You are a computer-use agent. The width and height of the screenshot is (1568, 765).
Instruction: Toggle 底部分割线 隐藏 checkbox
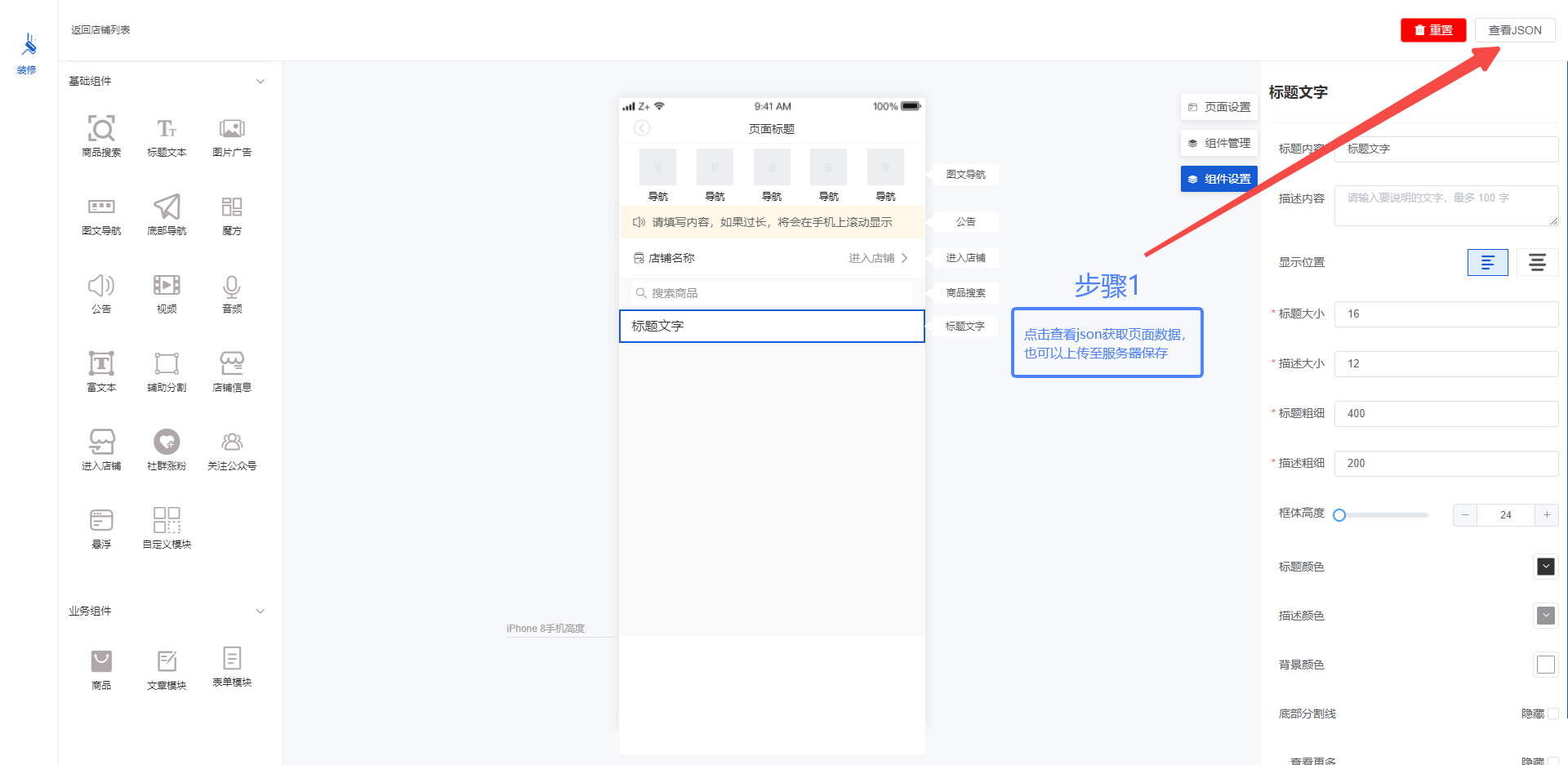(1552, 714)
